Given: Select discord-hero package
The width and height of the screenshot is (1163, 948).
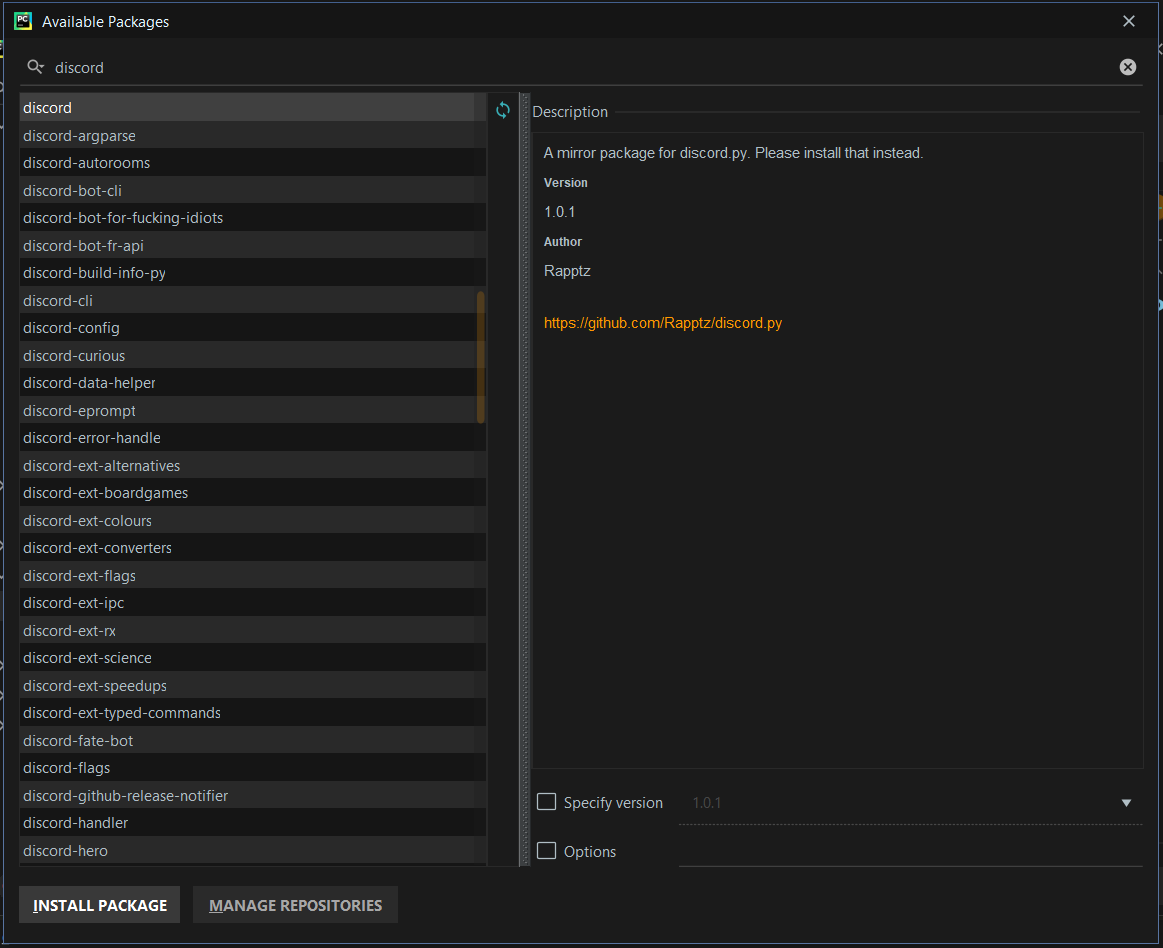Looking at the screenshot, I should coord(252,851).
